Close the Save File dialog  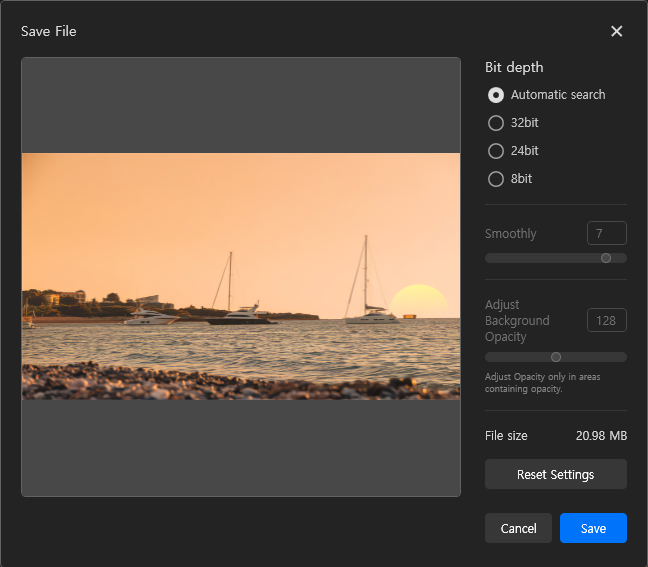pos(616,31)
